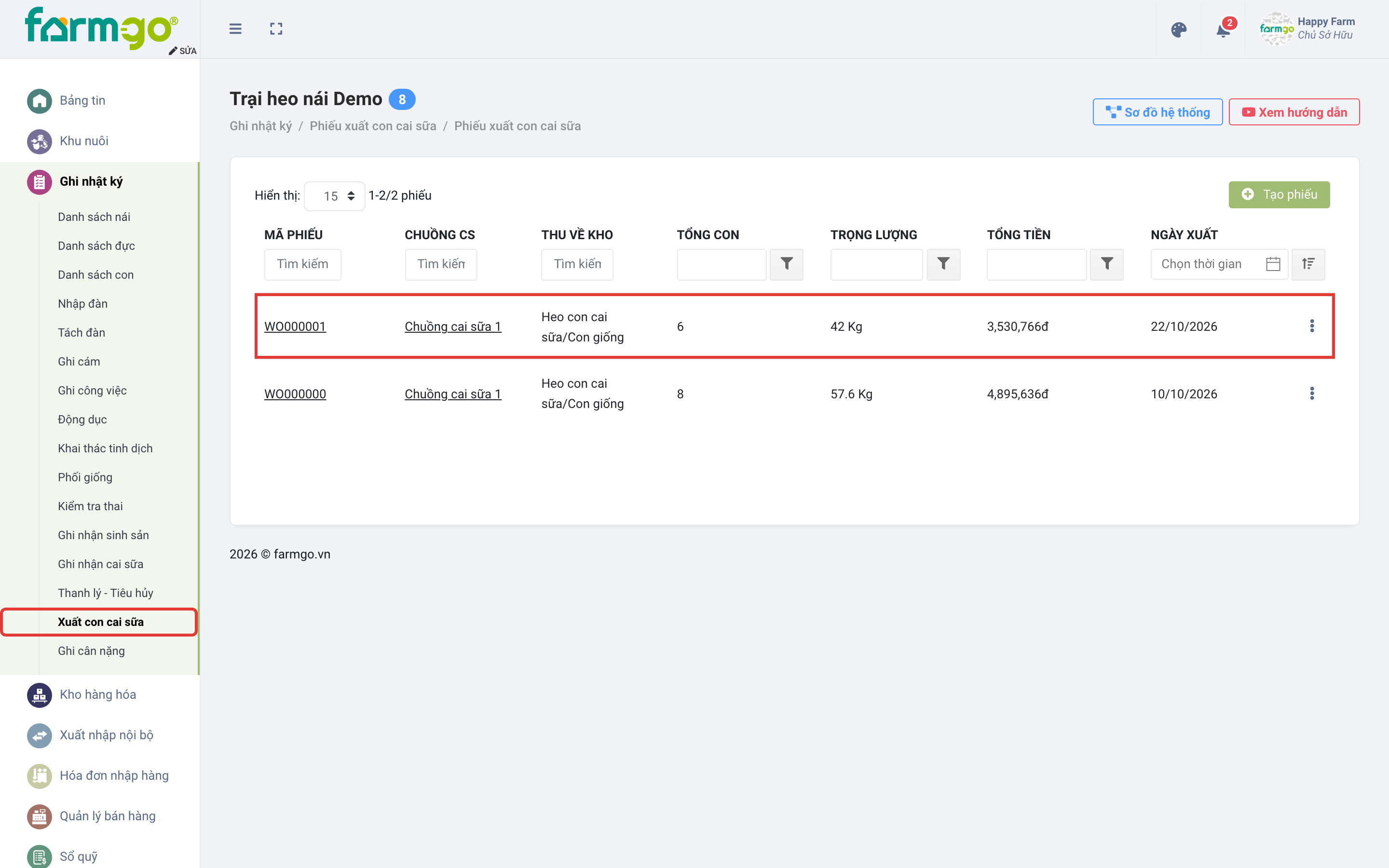Open the Hiển thị rows-per-page dropdown

pos(335,196)
